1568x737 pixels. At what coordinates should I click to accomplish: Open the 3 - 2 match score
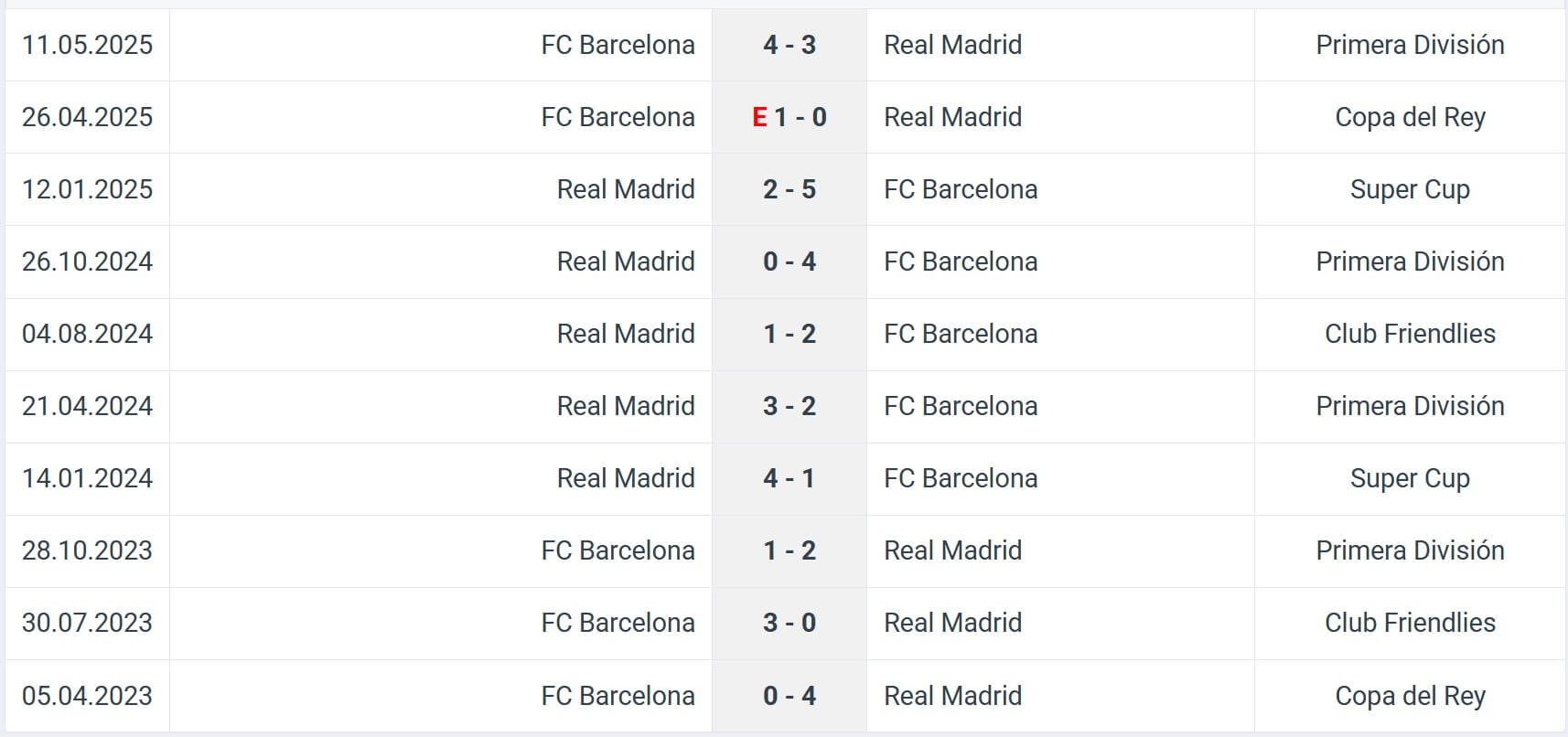pos(789,406)
